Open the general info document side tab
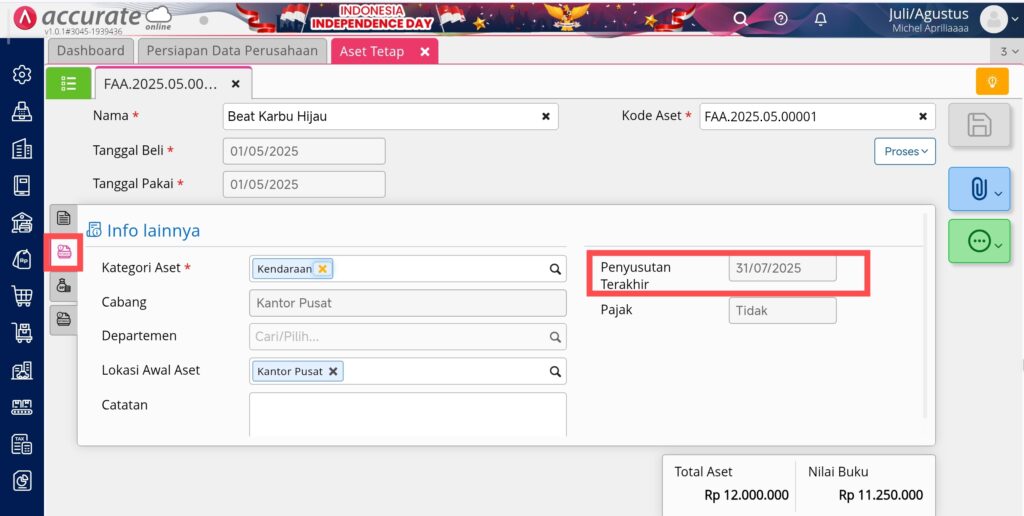The image size is (1024, 516). coord(63,218)
